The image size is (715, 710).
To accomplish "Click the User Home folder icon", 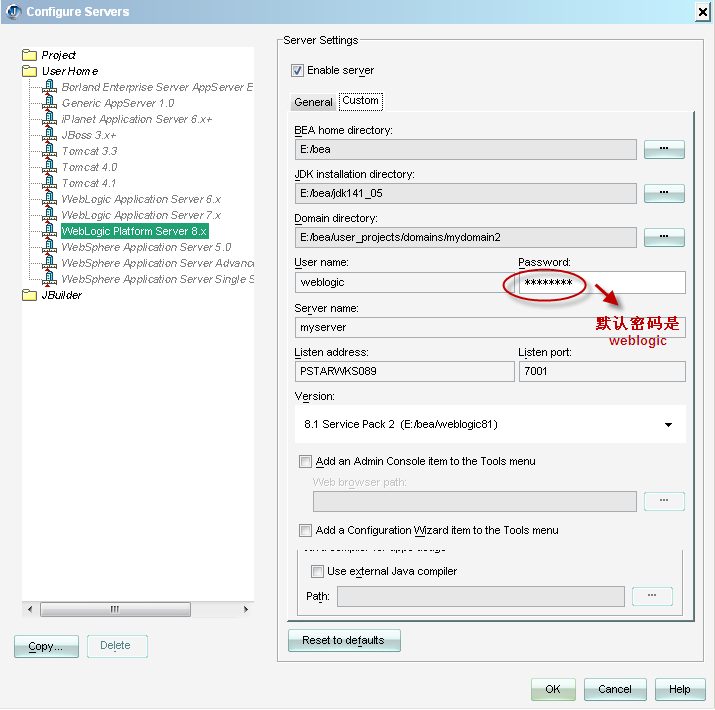I will (29, 71).
